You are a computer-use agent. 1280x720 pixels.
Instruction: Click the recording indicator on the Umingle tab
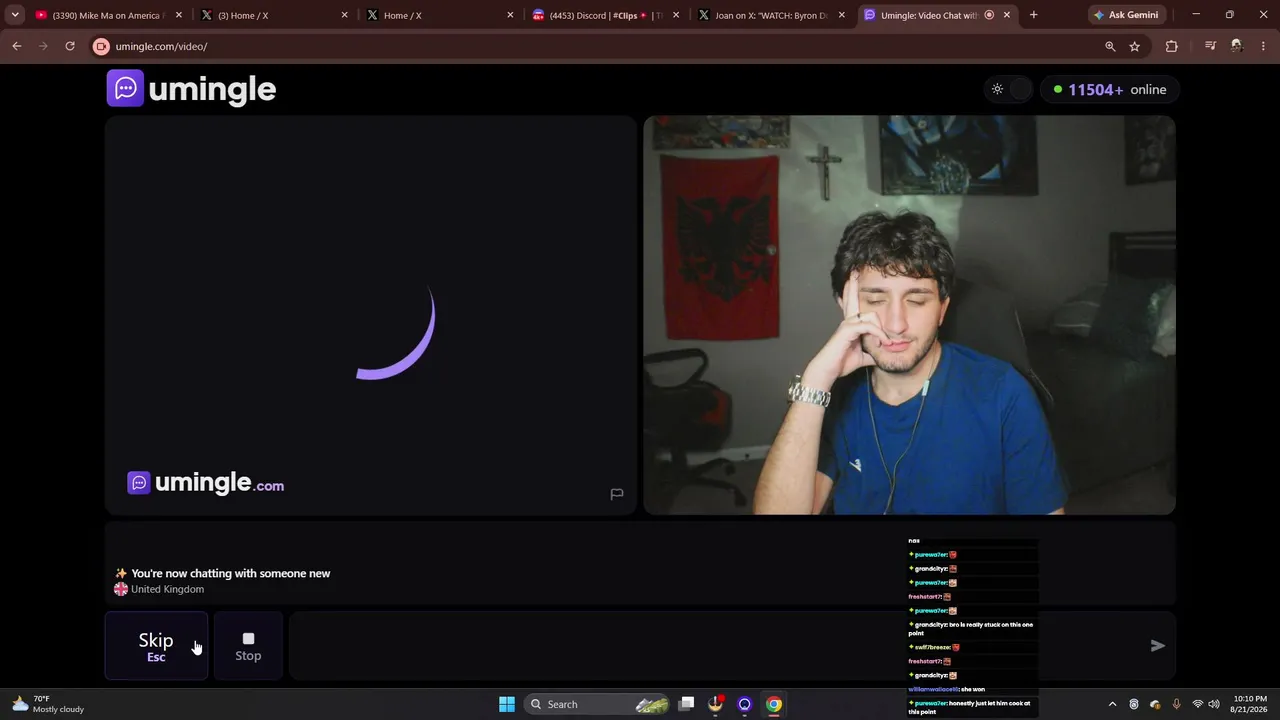[x=989, y=15]
